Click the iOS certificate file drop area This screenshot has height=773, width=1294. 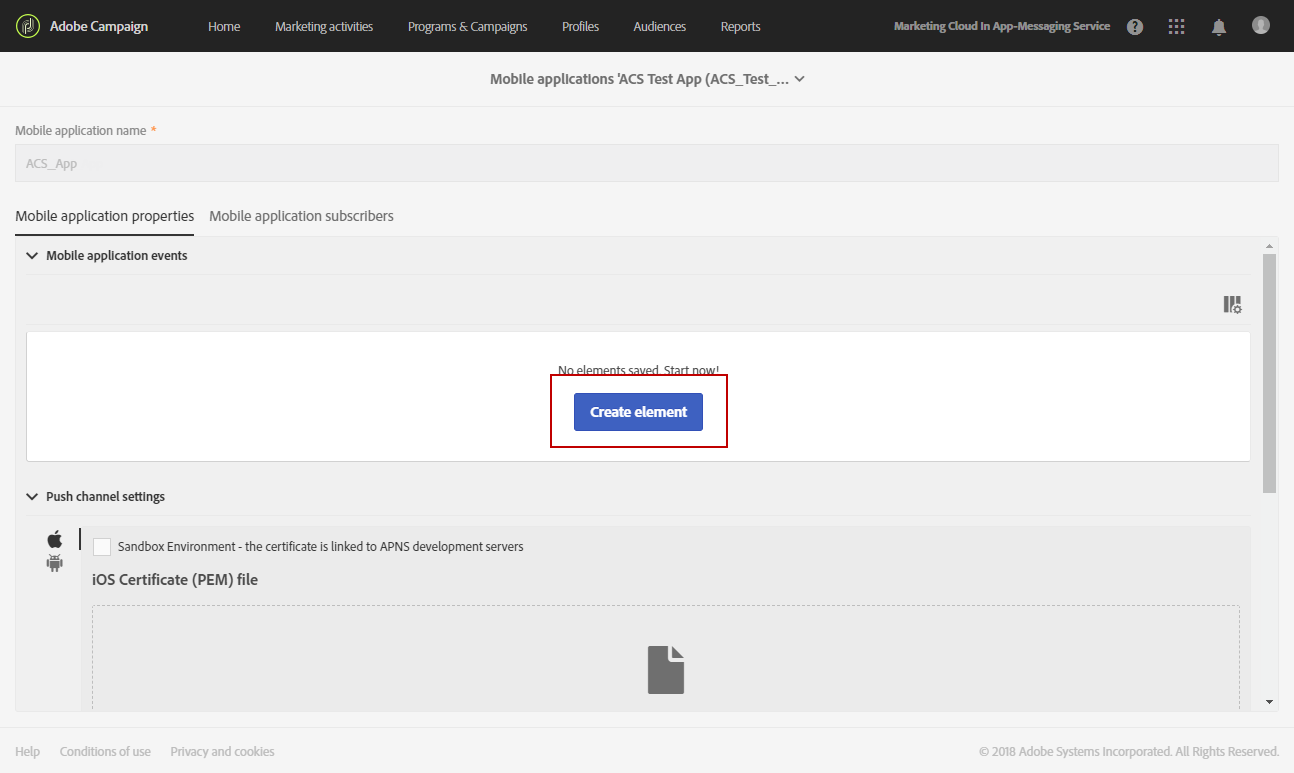tap(666, 659)
